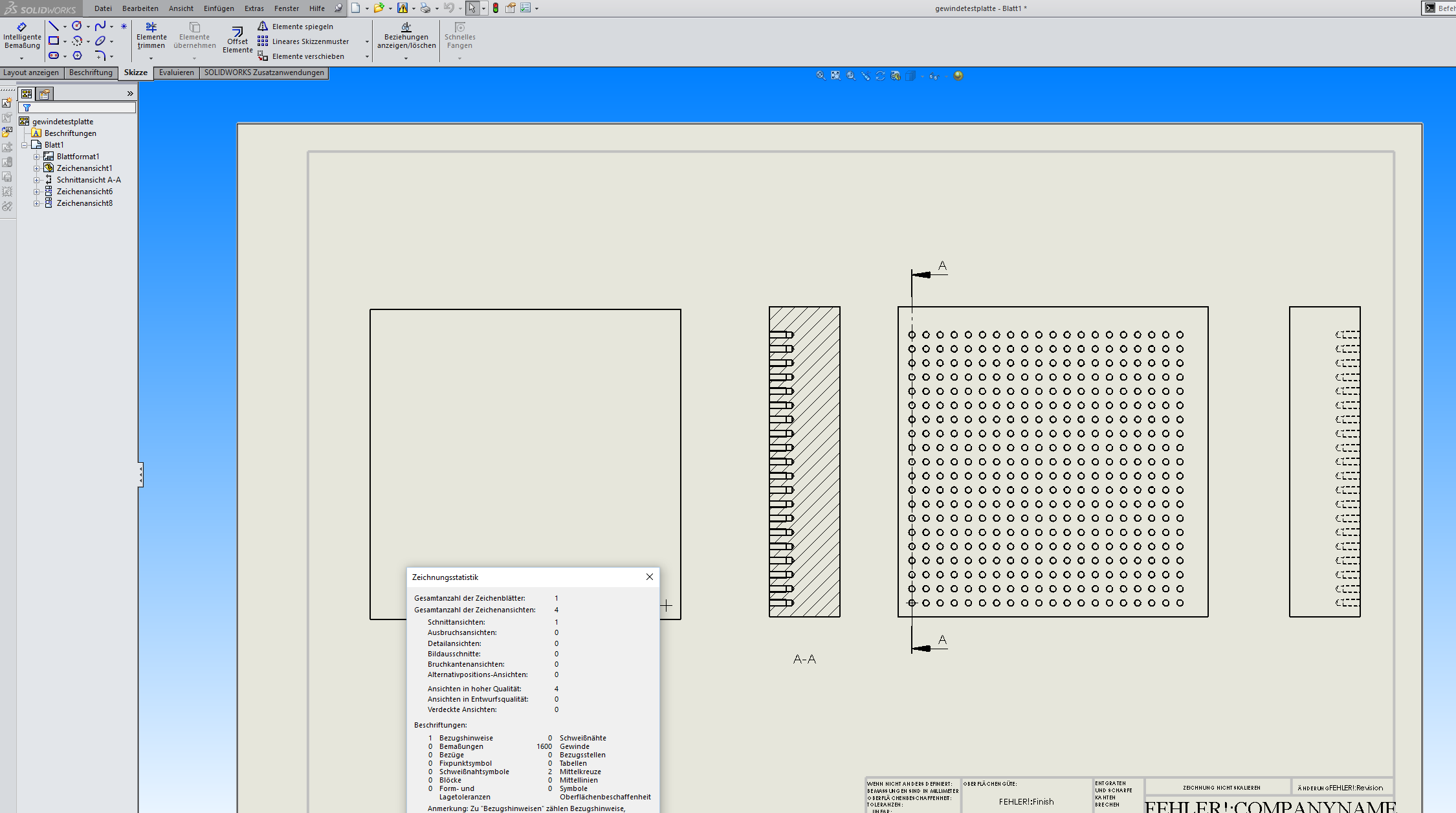
Task: Switch to Layout anzeigen tab
Action: [31, 72]
